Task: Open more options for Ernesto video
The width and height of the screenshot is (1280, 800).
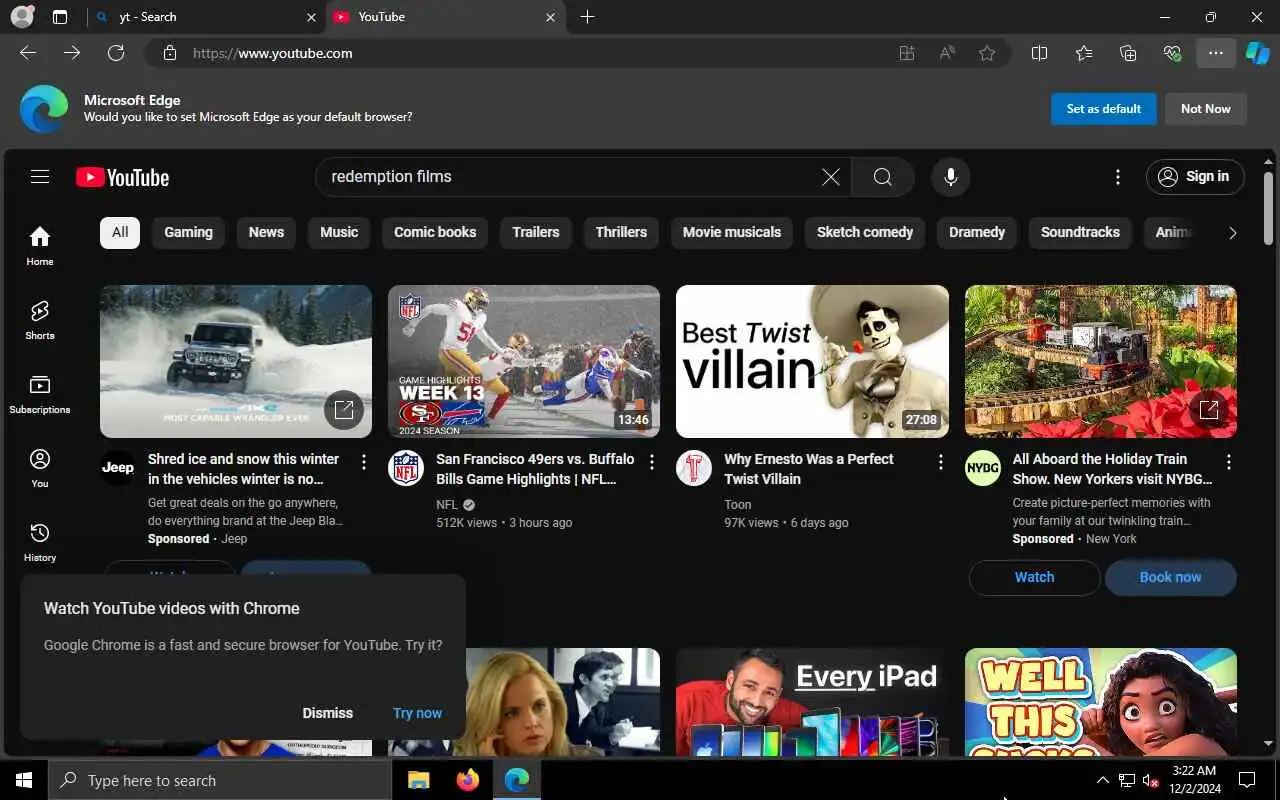Action: 940,462
